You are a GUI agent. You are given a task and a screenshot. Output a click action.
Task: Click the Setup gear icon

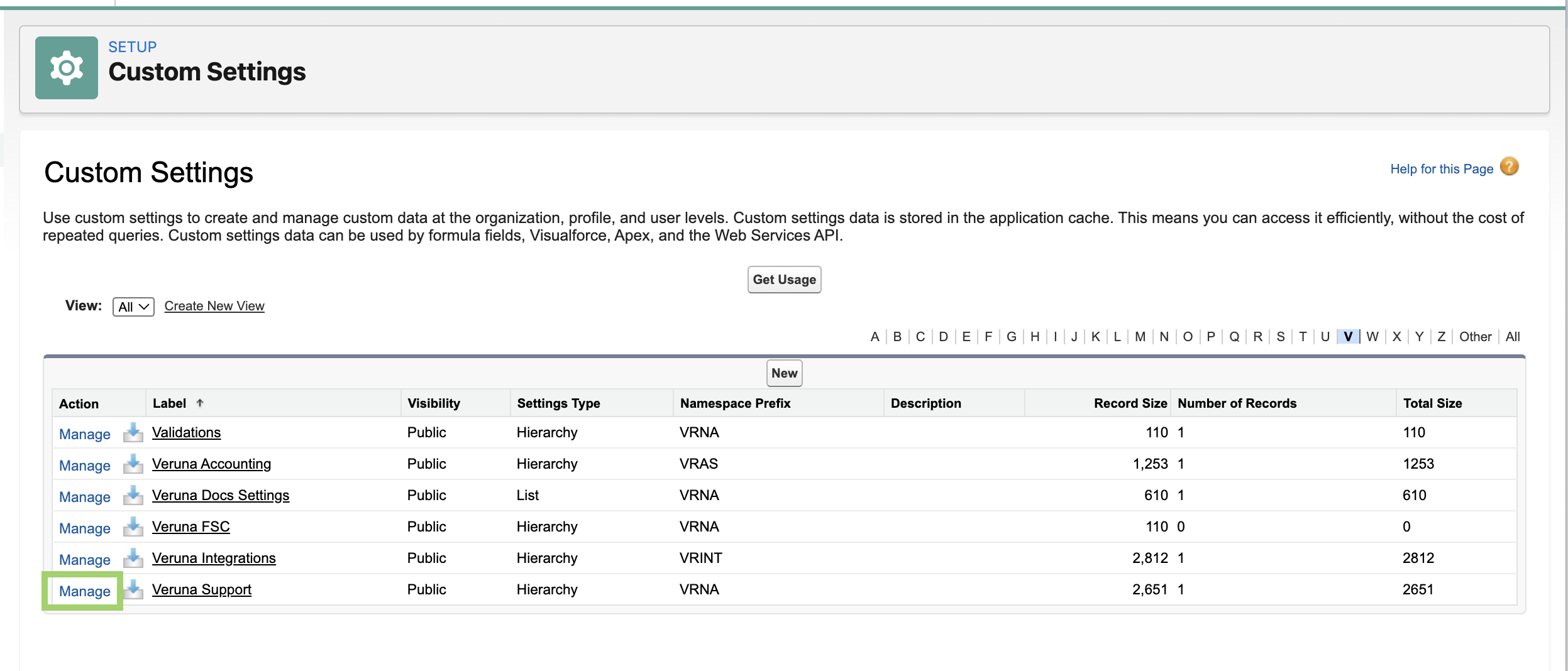67,68
